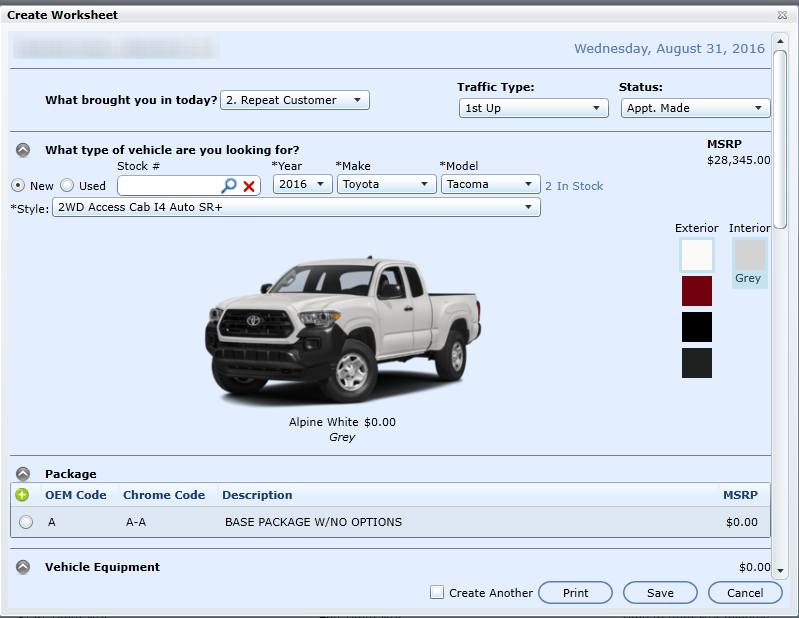The image size is (799, 618).
Task: Check the Create Another checkbox
Action: [437, 592]
